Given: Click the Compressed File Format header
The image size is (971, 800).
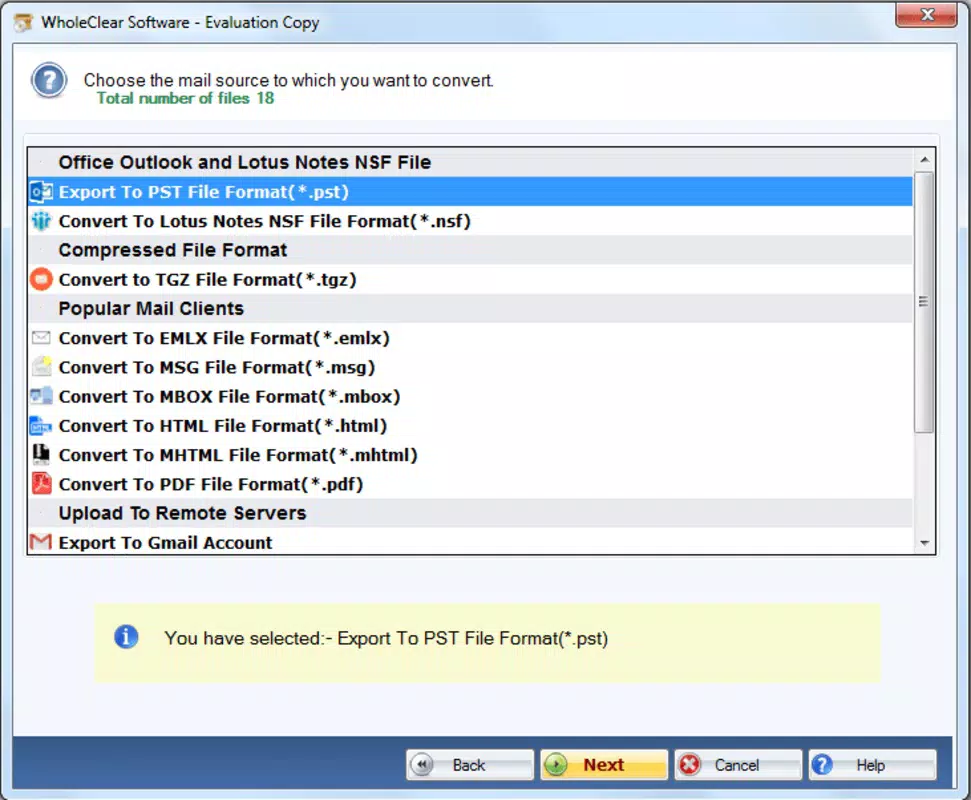Looking at the screenshot, I should 470,250.
